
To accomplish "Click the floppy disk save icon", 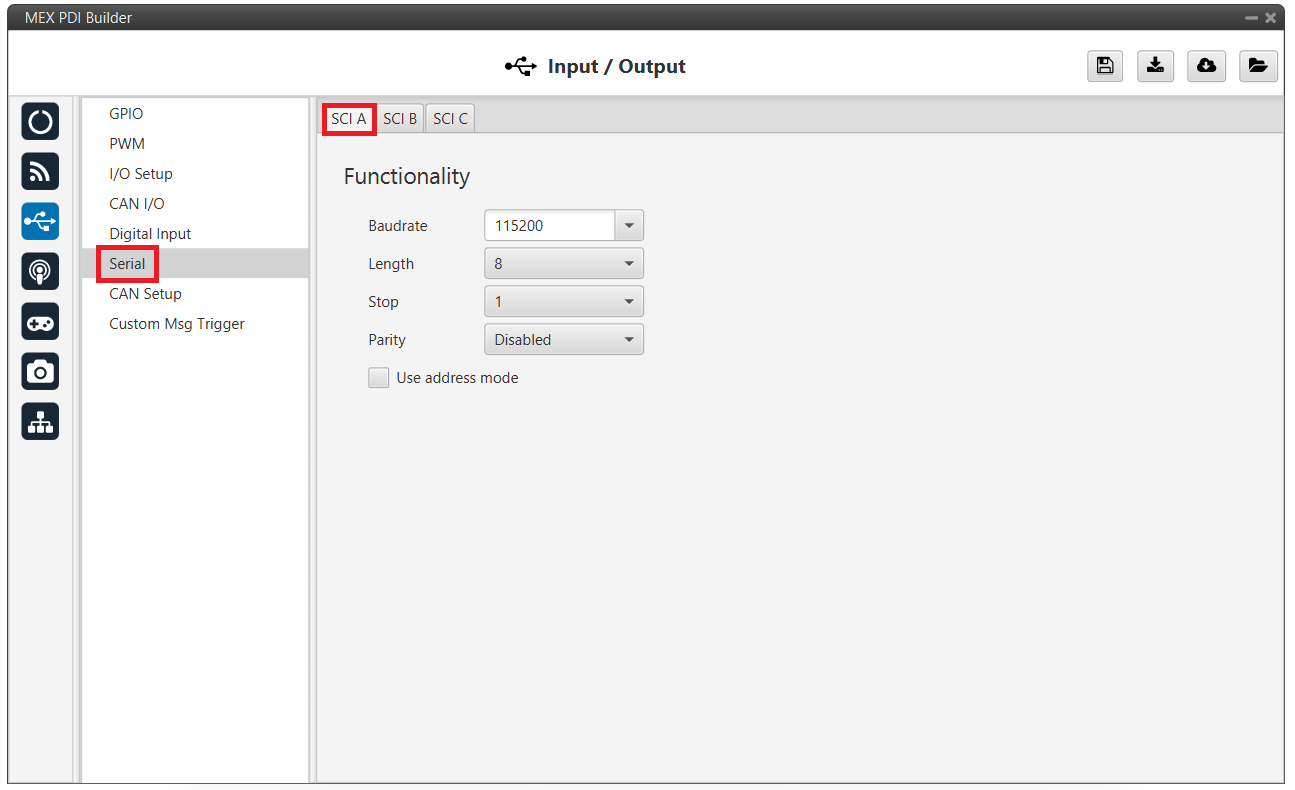I will point(1105,66).
